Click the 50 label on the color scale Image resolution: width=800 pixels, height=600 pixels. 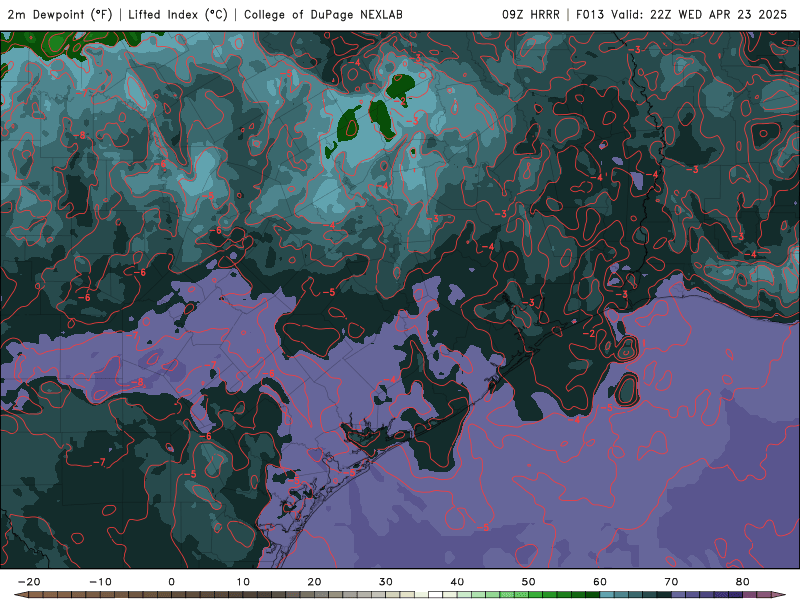pos(529,582)
